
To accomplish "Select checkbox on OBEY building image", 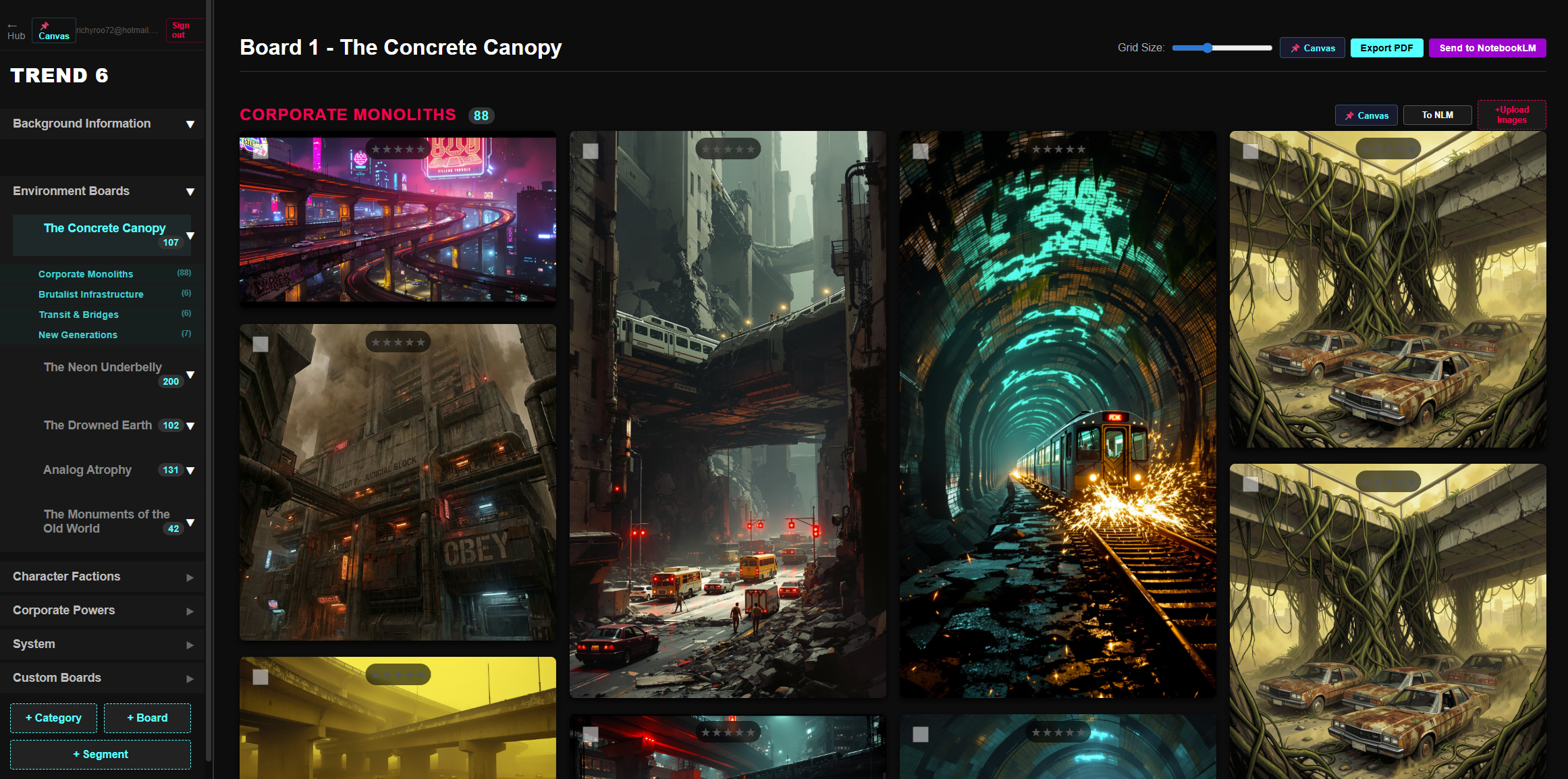I will [261, 344].
